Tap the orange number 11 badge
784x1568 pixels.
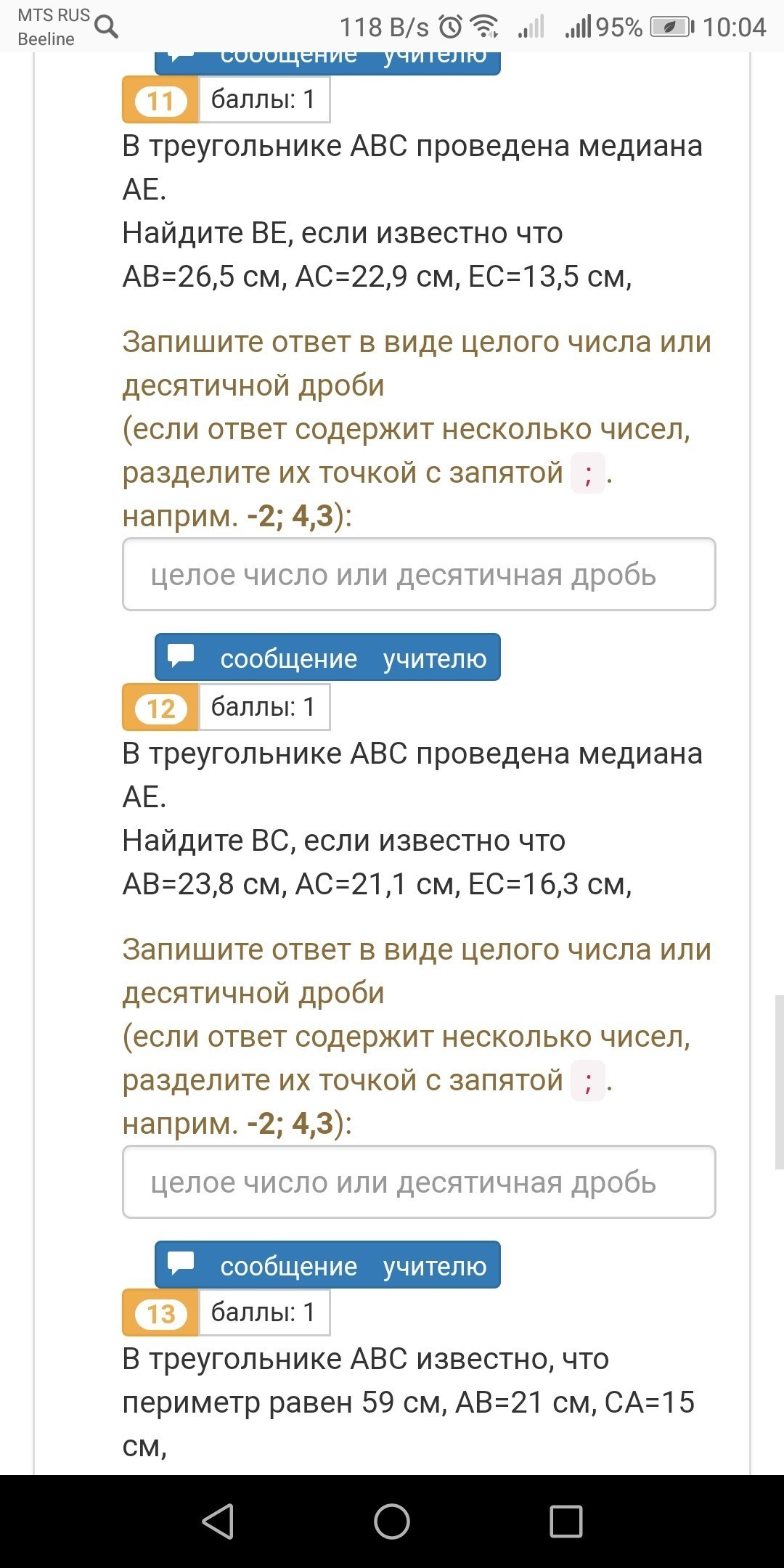pos(160,101)
